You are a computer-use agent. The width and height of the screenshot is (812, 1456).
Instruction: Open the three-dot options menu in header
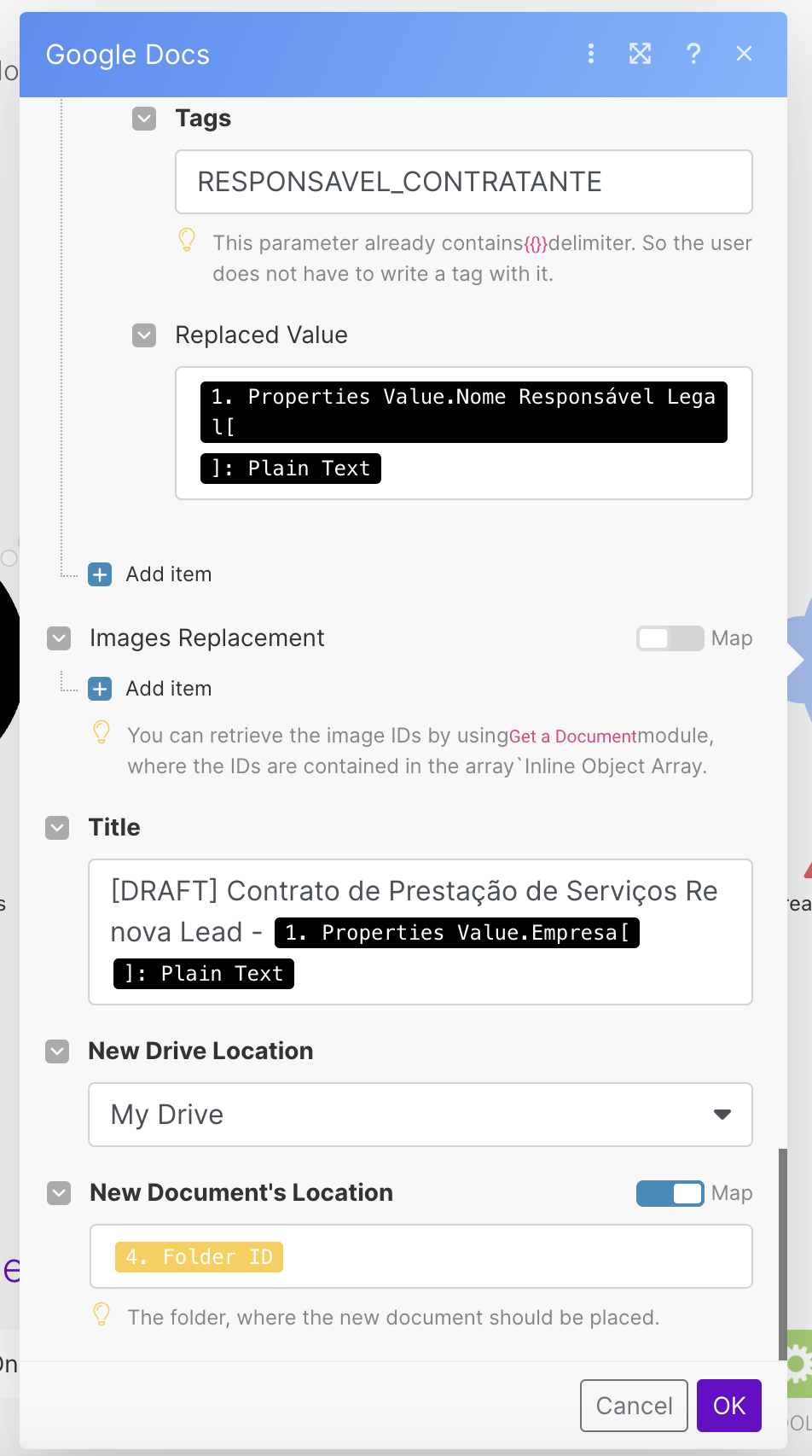590,54
